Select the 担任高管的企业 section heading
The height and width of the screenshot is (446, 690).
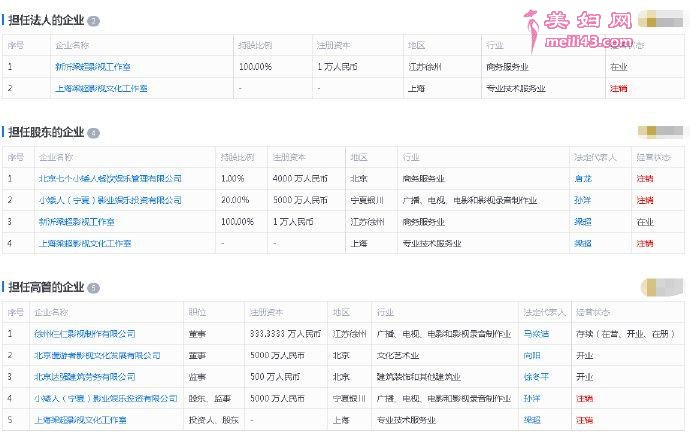tap(46, 287)
